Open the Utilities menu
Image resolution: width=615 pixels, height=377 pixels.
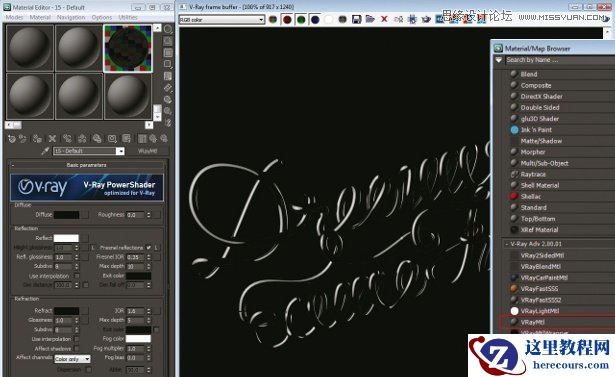pyautogui.click(x=128, y=17)
